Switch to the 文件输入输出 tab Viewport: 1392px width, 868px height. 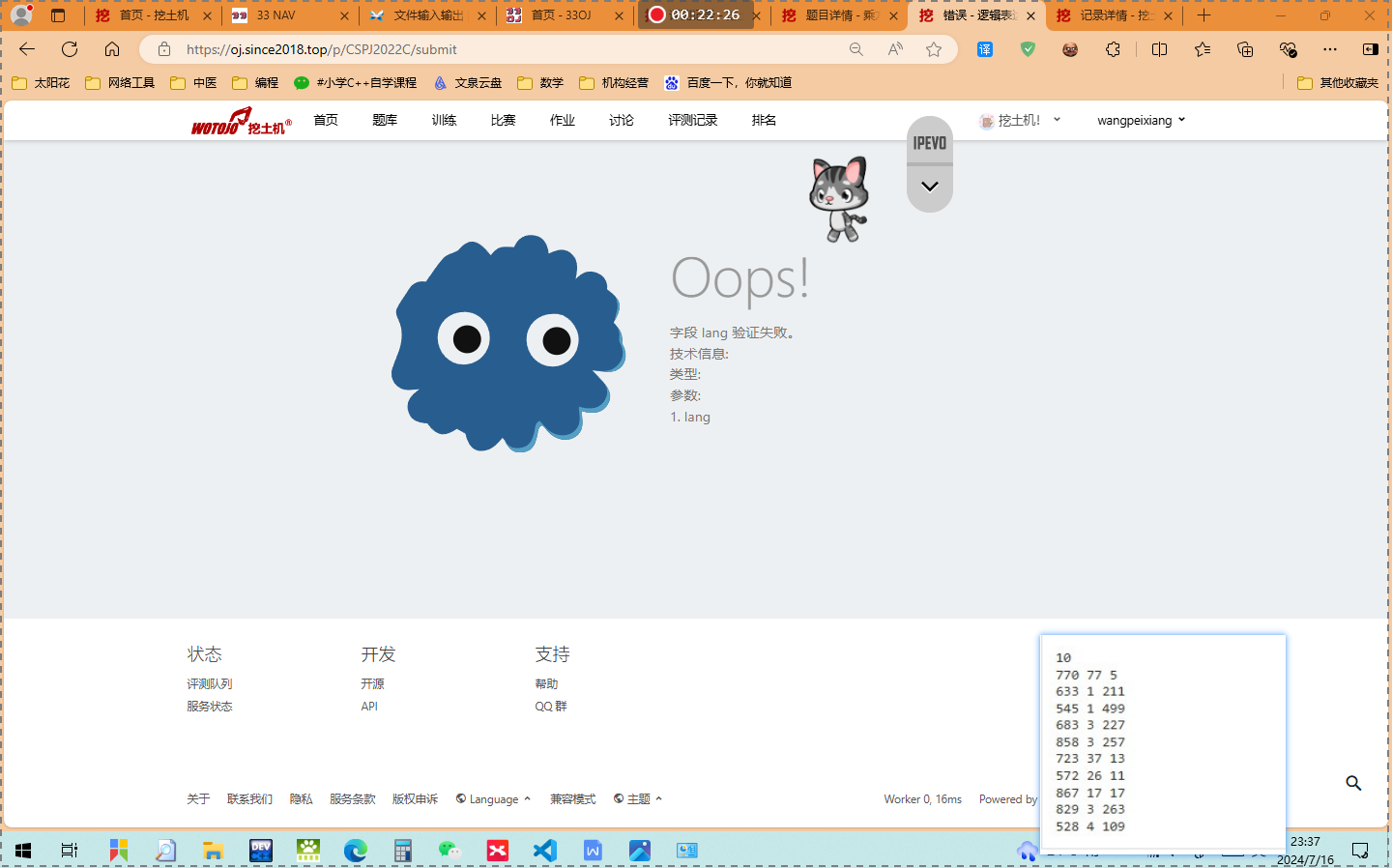point(425,15)
